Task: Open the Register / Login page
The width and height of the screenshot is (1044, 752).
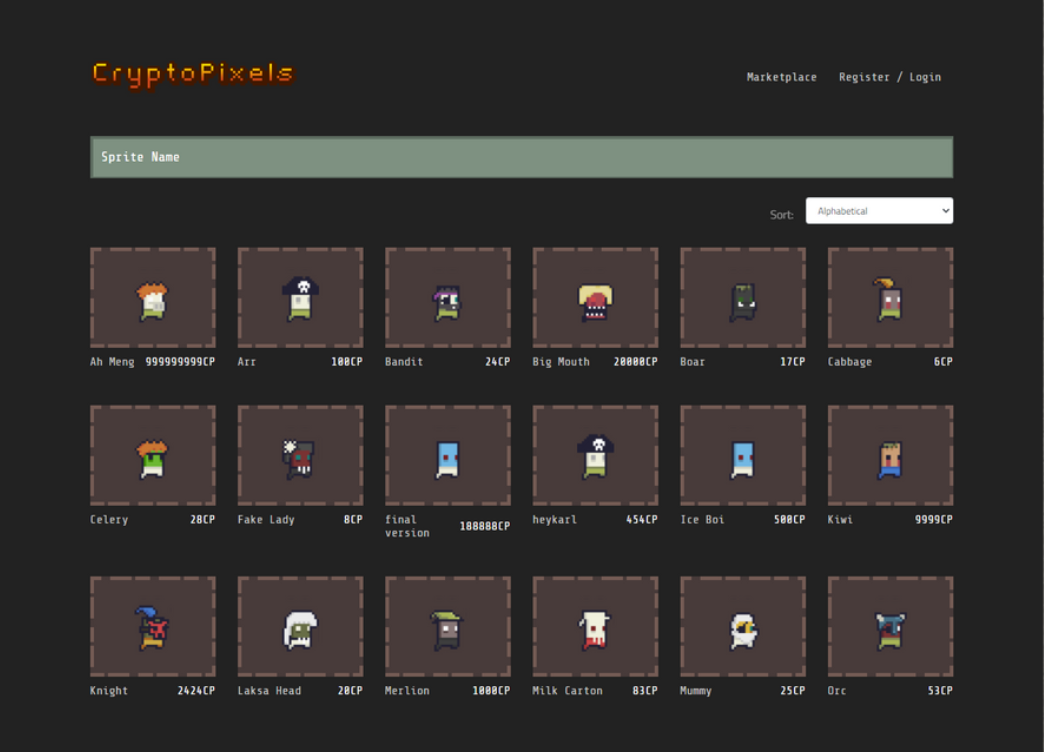Action: 889,77
